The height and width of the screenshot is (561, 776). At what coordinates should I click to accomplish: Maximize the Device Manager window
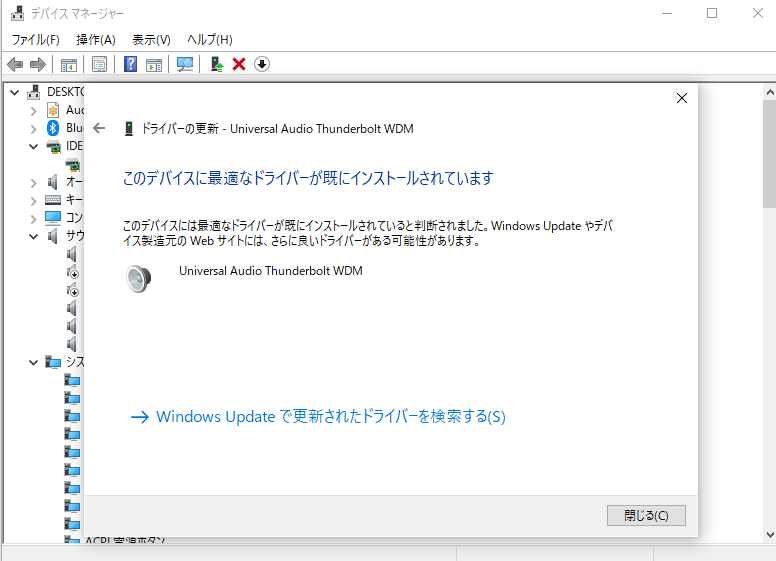point(712,13)
